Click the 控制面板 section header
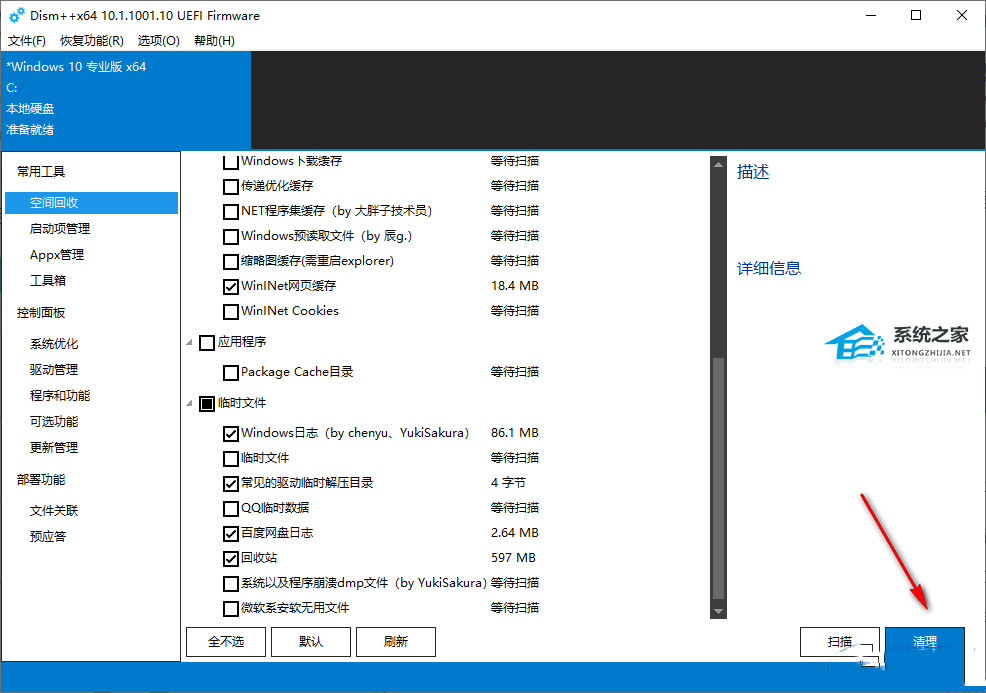This screenshot has height=693, width=986. pyautogui.click(x=41, y=313)
